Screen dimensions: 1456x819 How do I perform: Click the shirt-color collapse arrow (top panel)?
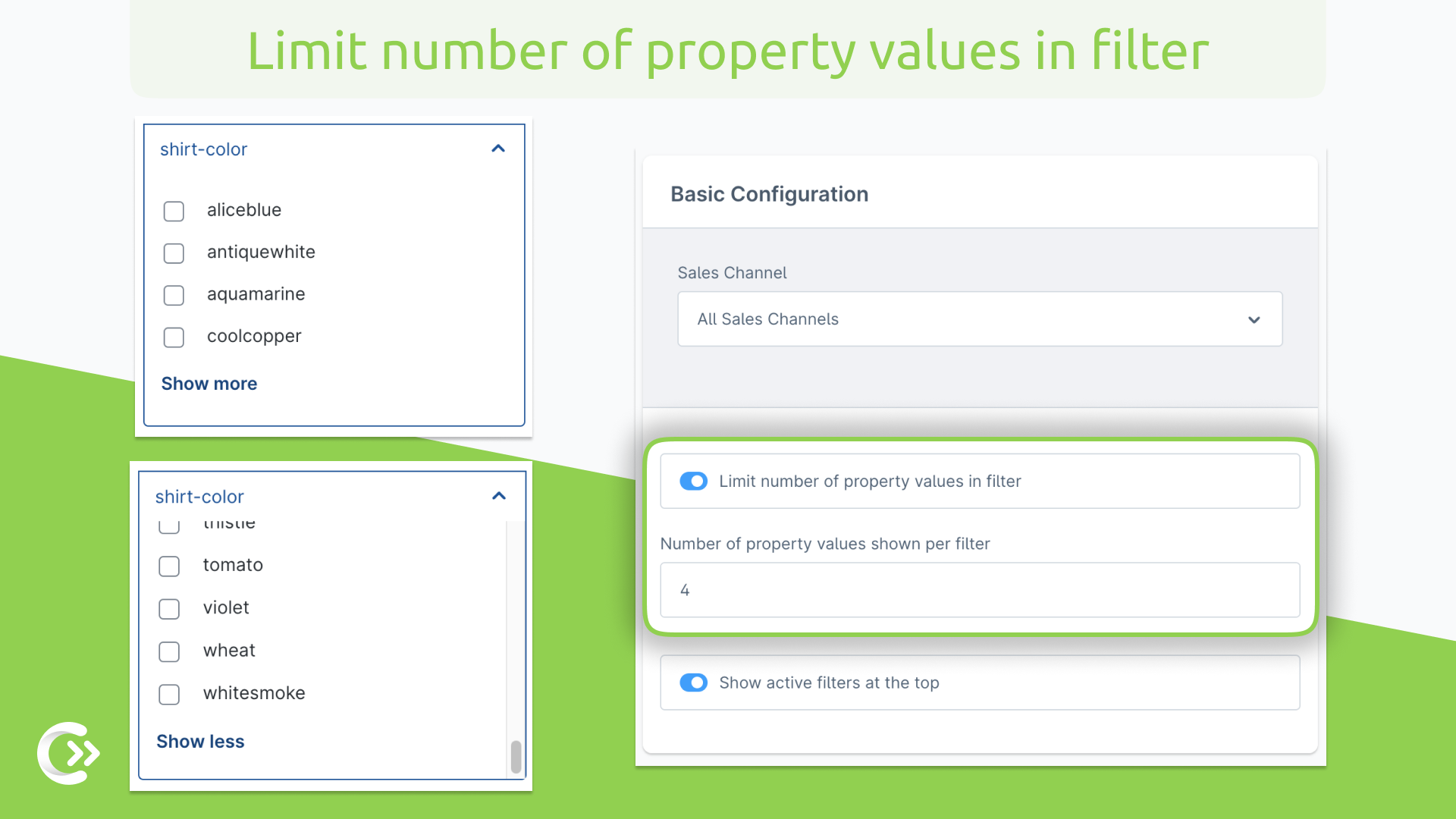point(499,149)
